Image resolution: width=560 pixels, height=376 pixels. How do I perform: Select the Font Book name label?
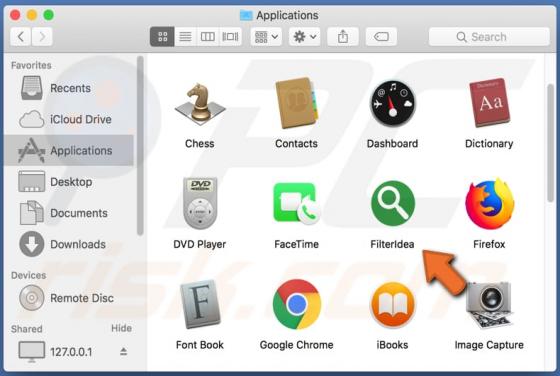point(200,345)
